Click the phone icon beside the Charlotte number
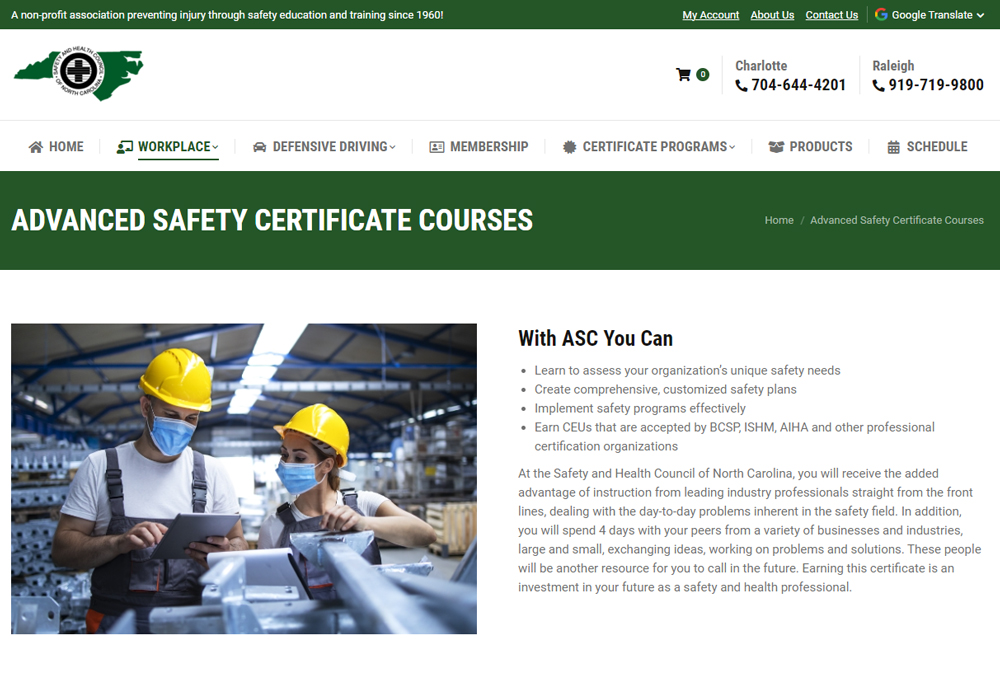The width and height of the screenshot is (1000, 680). (x=740, y=85)
